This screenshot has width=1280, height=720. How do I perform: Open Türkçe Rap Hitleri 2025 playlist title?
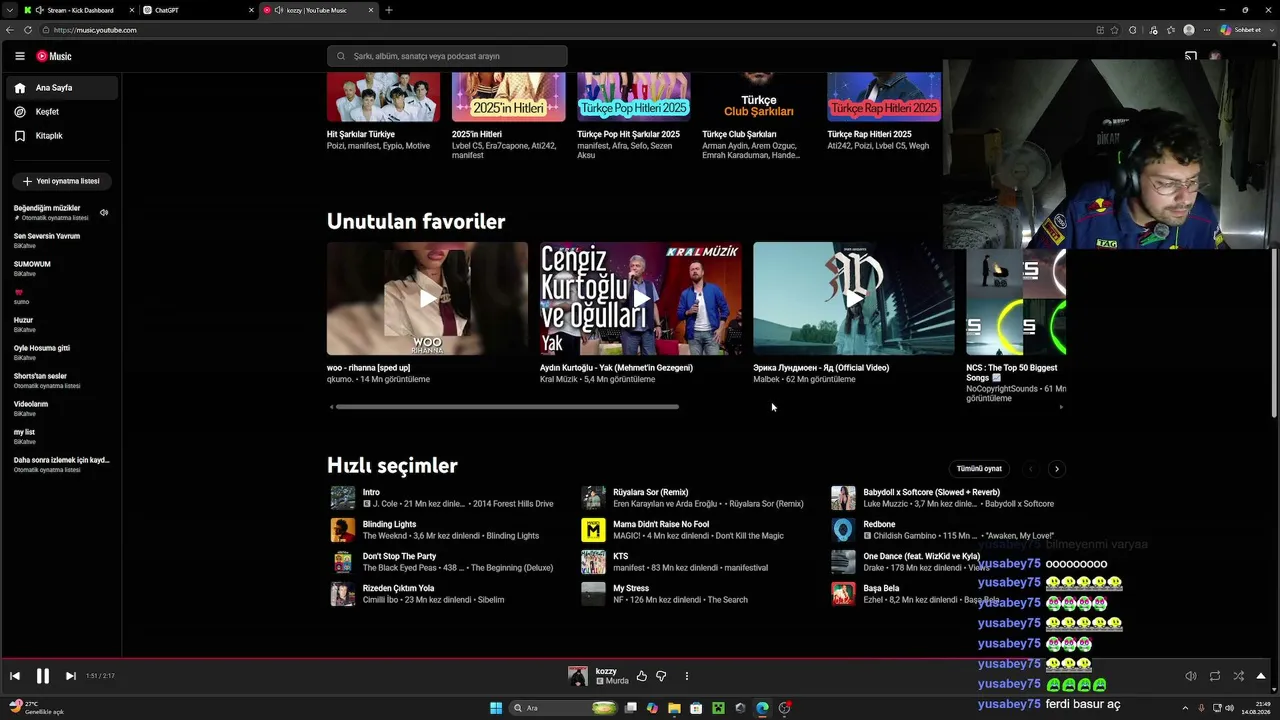pos(869,134)
